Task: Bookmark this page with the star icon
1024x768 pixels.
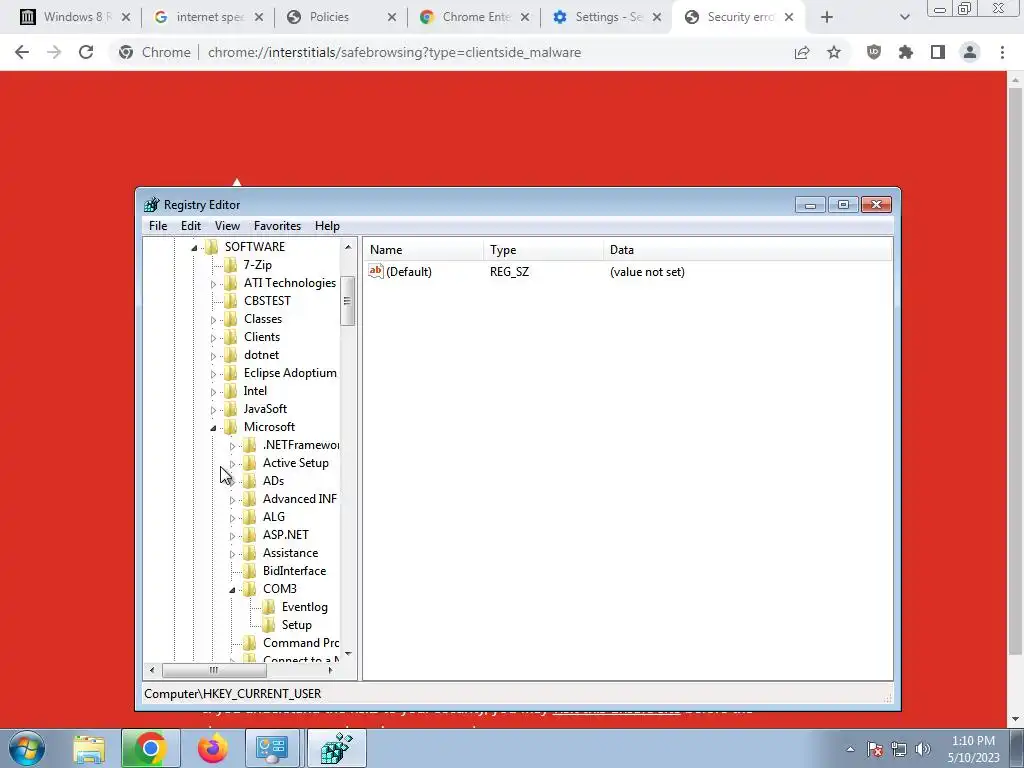Action: pyautogui.click(x=834, y=52)
